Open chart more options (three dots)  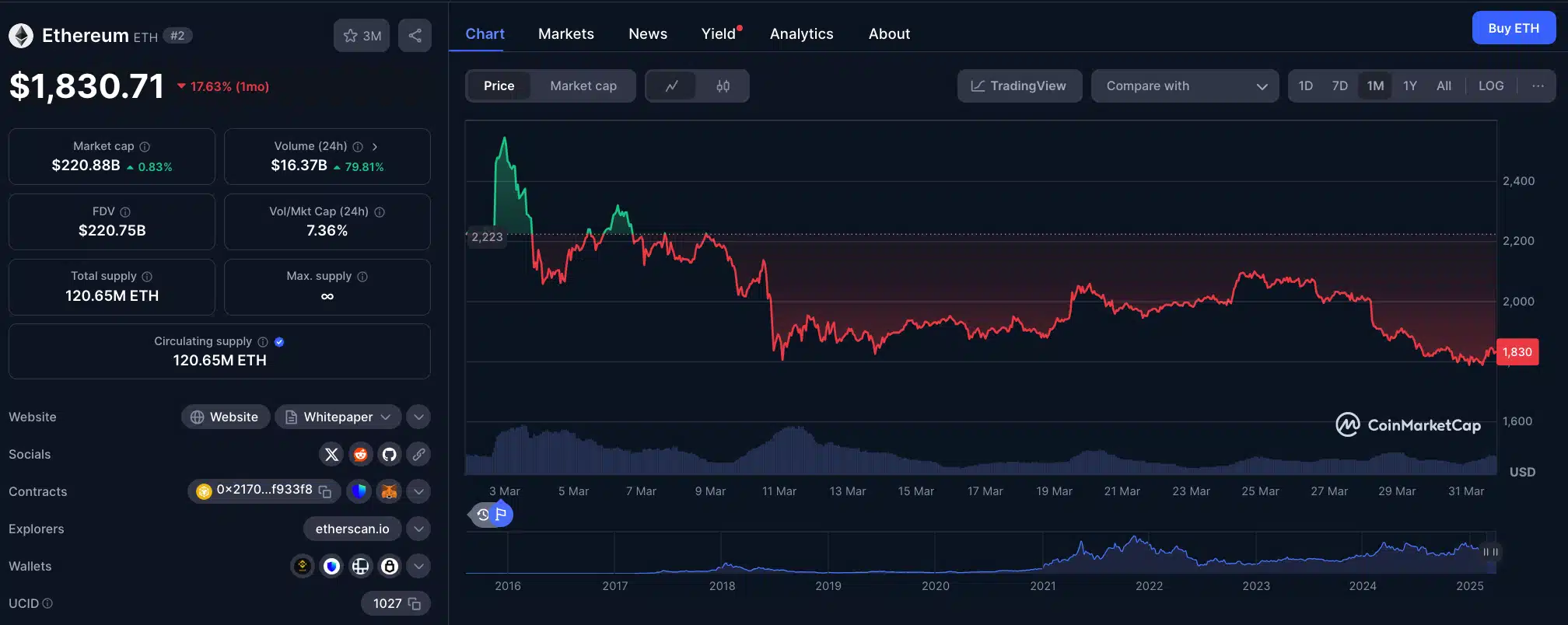pos(1538,86)
